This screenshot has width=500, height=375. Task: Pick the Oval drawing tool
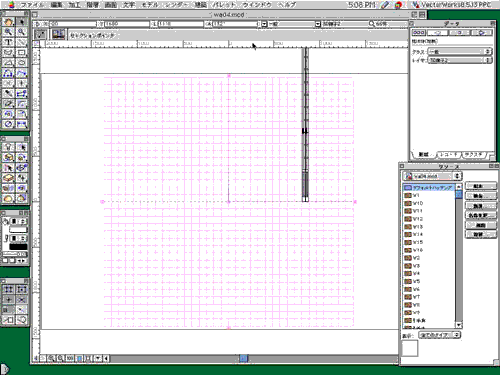[22, 63]
